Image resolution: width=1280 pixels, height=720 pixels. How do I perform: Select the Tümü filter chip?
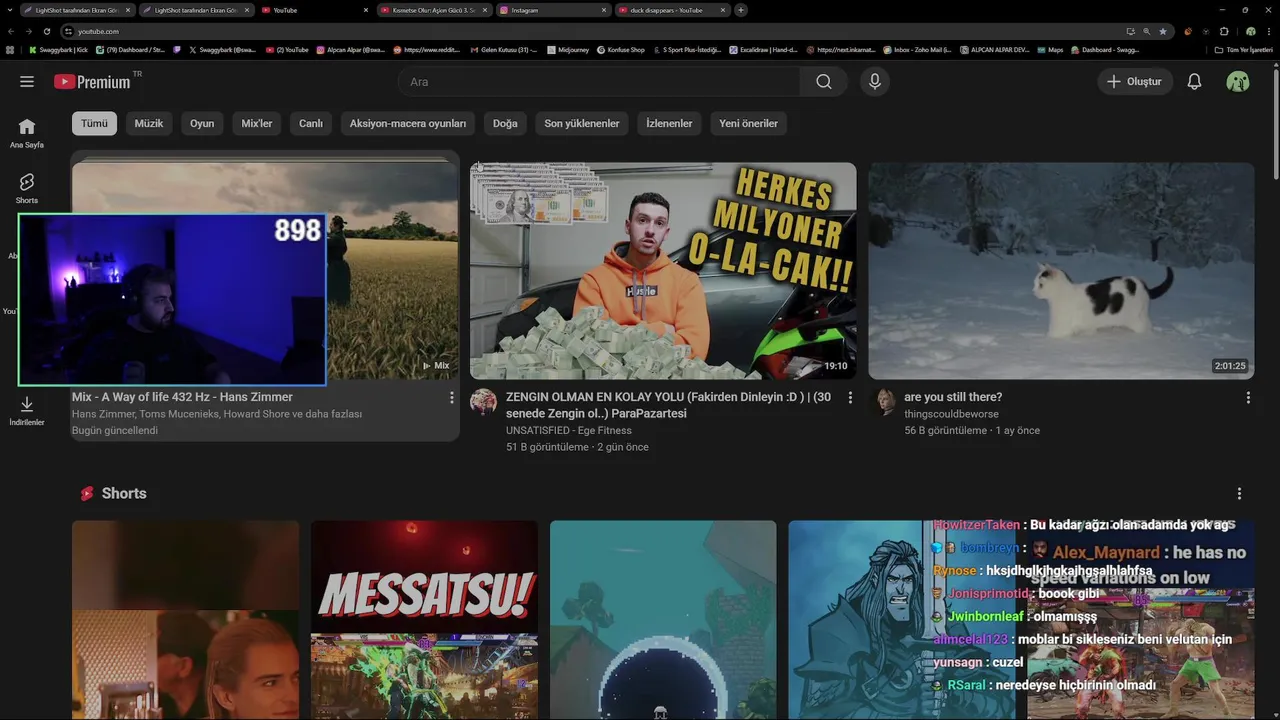click(94, 123)
